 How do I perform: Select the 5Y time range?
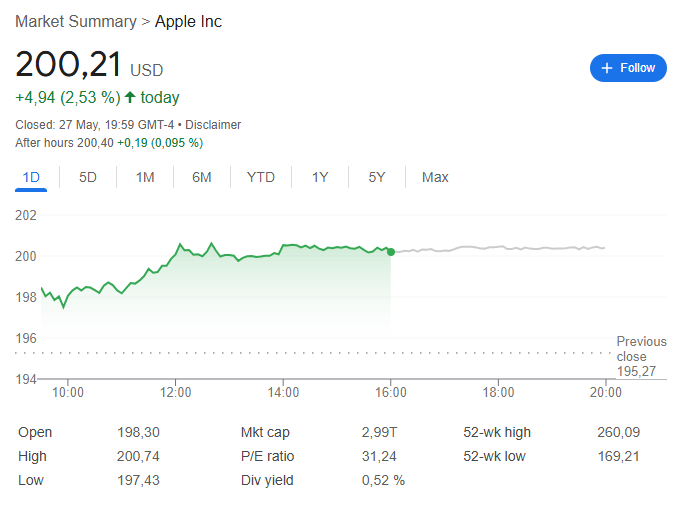coord(377,177)
